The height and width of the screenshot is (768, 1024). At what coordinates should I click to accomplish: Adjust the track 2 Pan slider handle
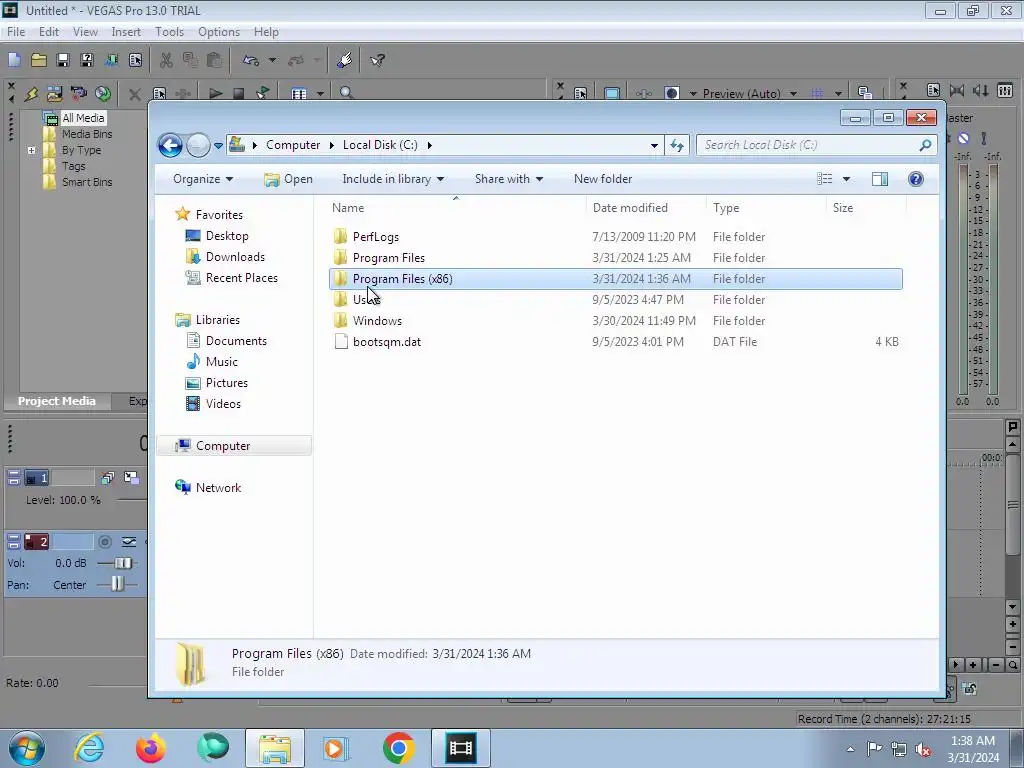117,584
